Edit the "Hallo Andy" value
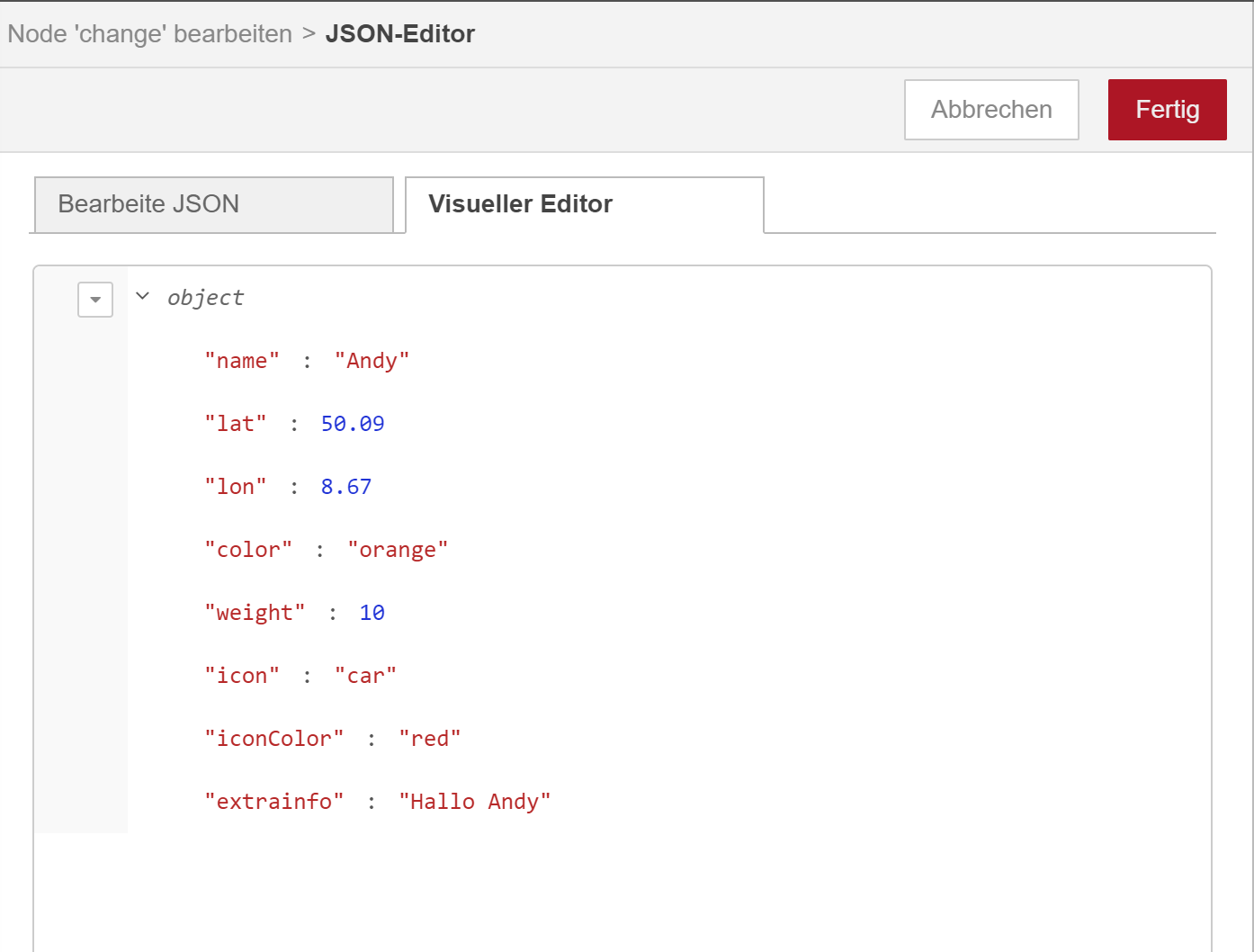This screenshot has height=952, width=1254. click(475, 802)
